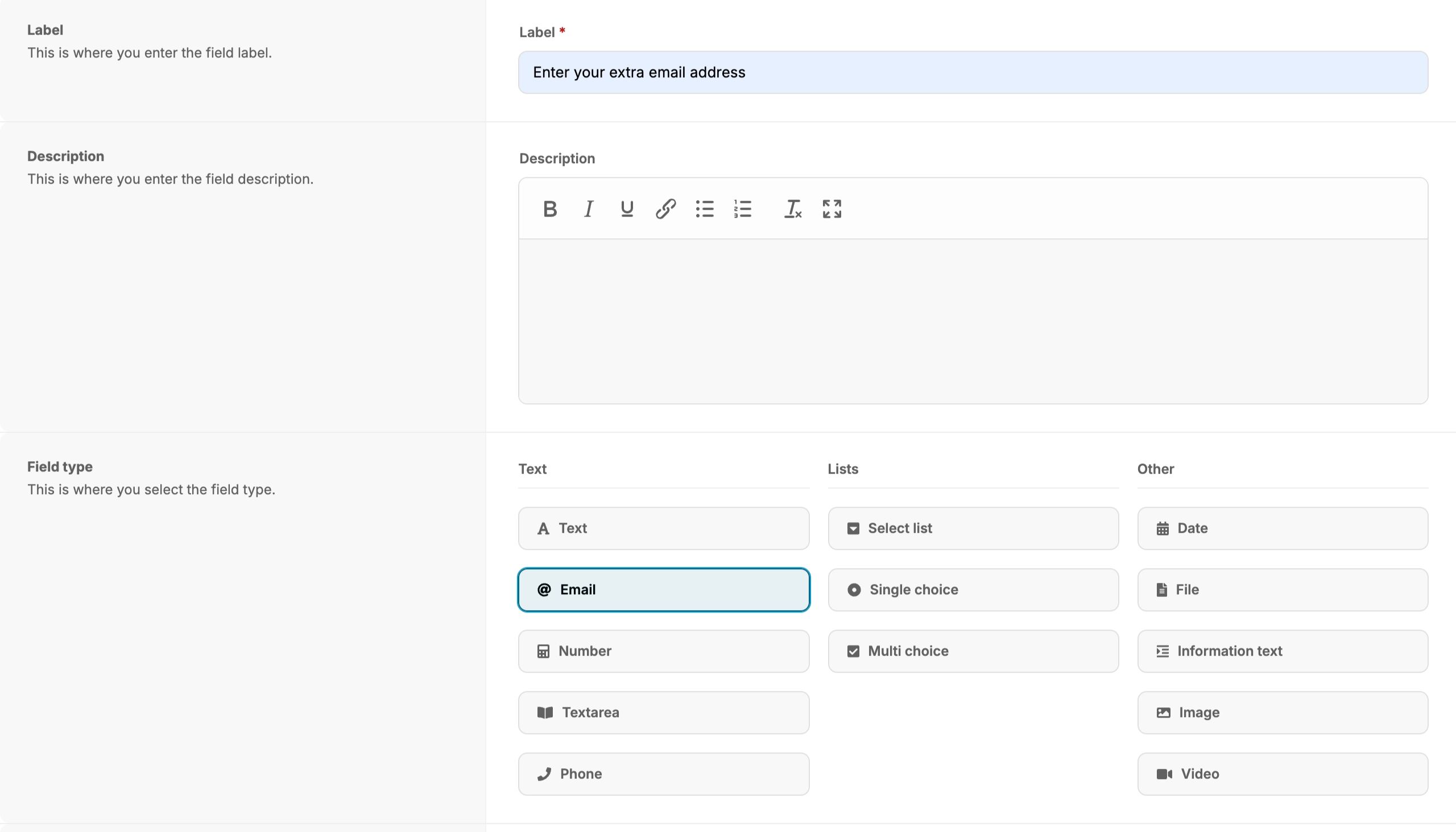Image resolution: width=1456 pixels, height=832 pixels.
Task: Pick the Select list field type
Action: tap(973, 528)
